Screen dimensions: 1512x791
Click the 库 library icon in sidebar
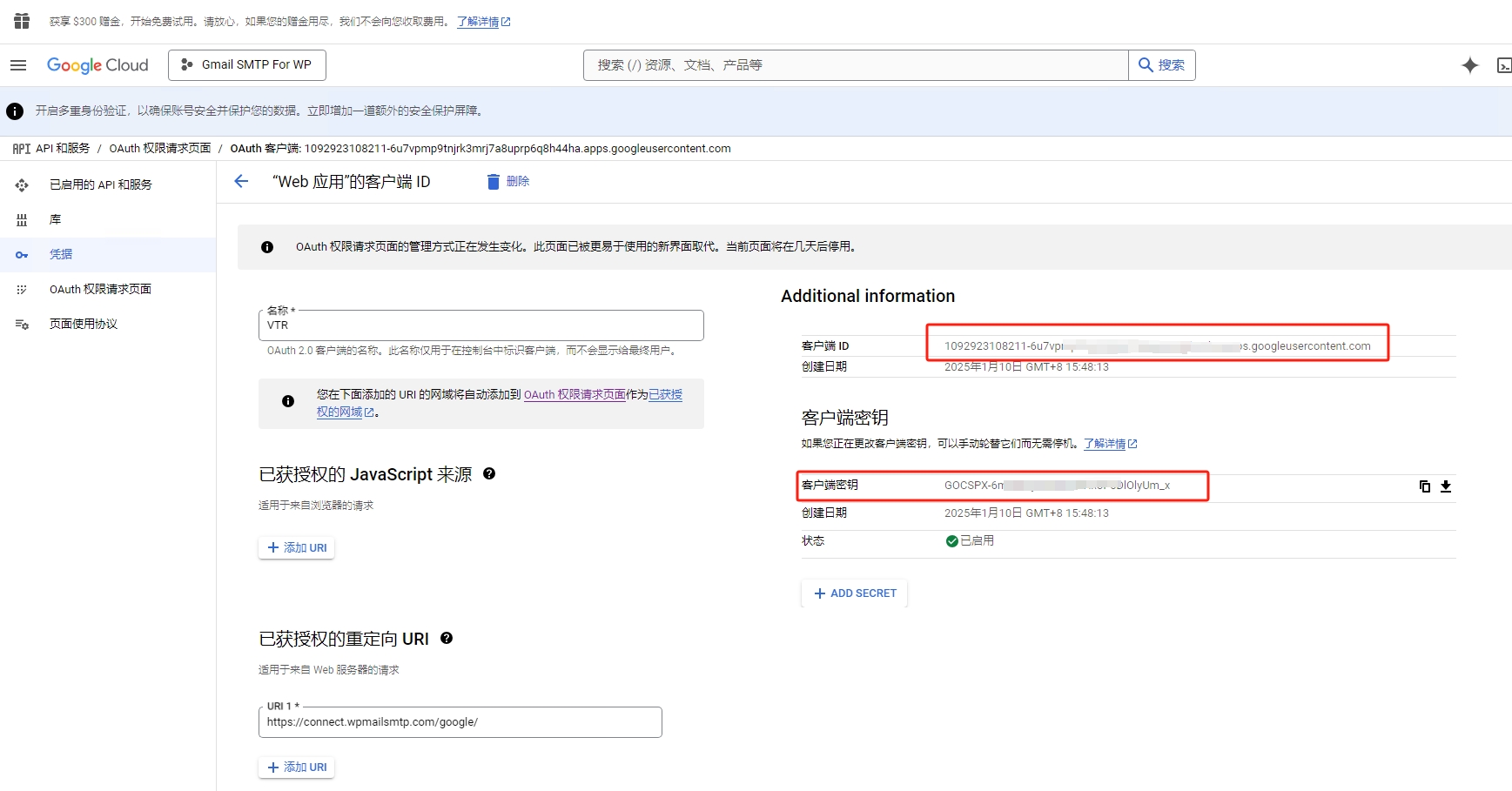click(22, 220)
